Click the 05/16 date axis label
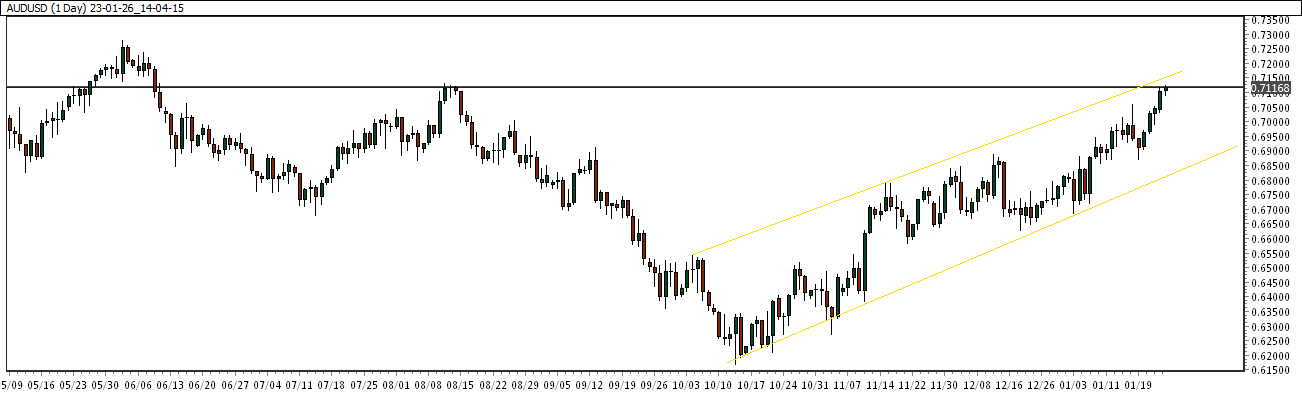 (42, 384)
